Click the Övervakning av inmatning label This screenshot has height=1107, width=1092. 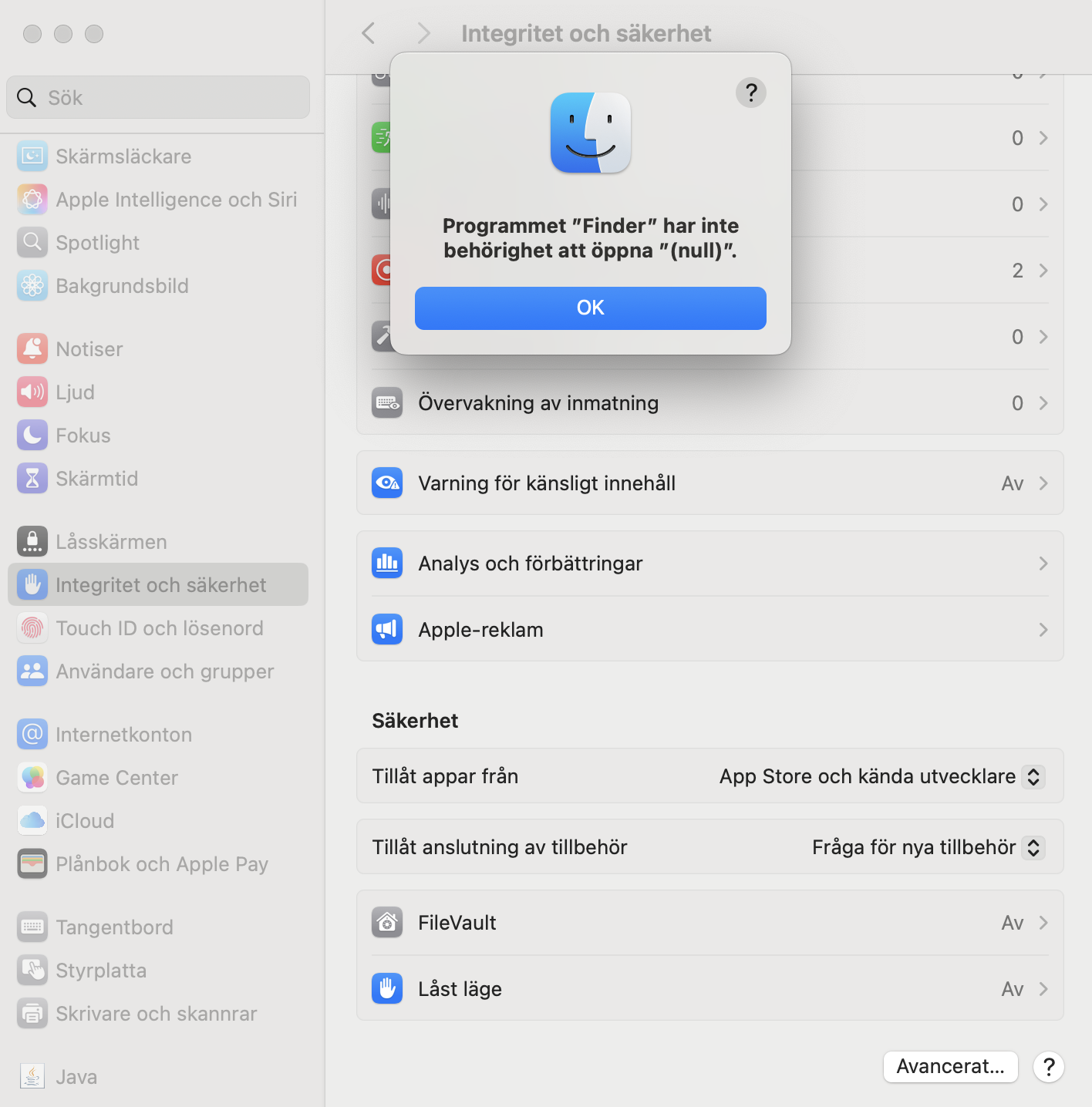(x=538, y=403)
